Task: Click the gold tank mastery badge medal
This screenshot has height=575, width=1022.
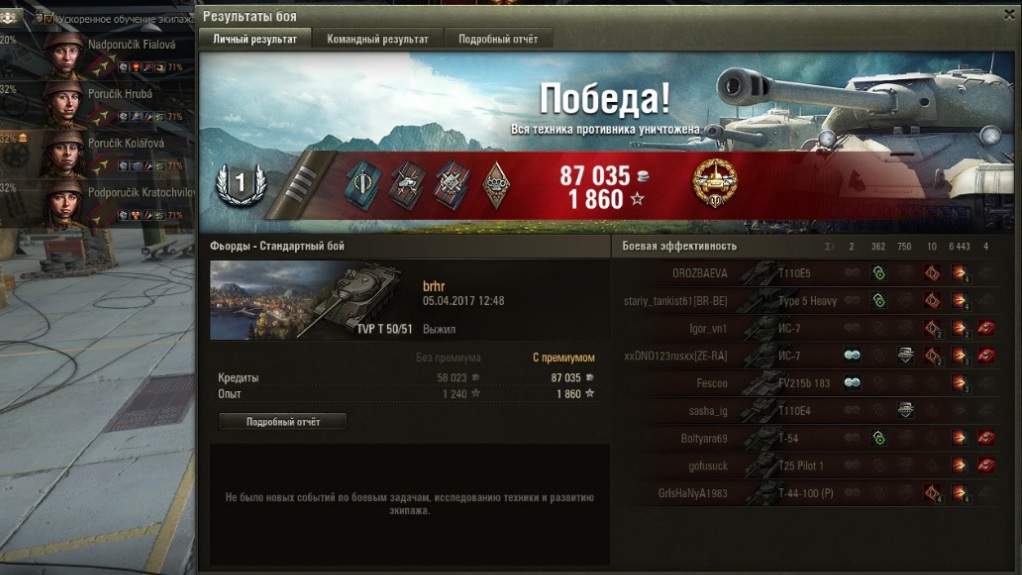Action: click(x=715, y=183)
